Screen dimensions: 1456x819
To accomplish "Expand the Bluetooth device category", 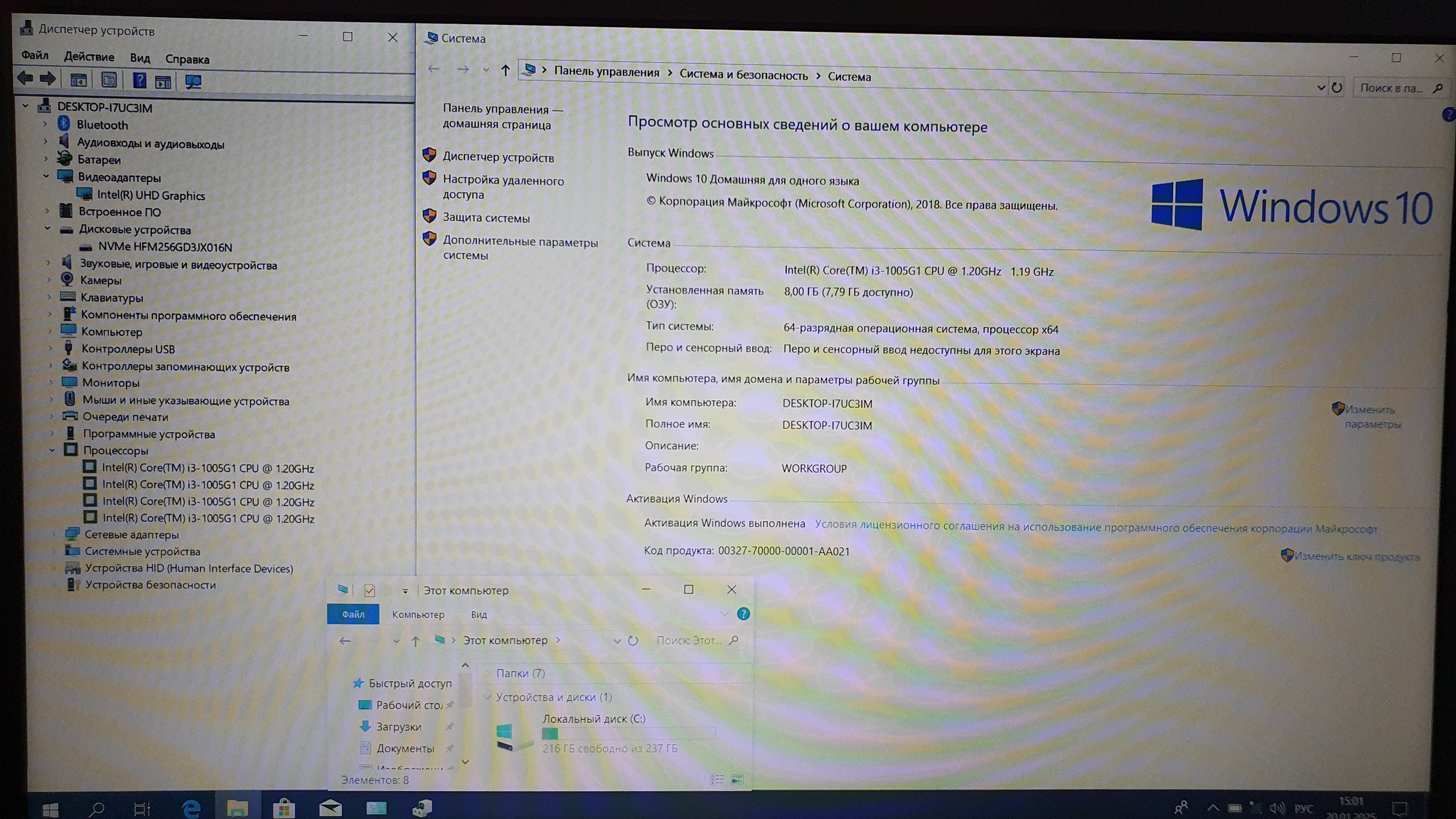I will pos(45,124).
